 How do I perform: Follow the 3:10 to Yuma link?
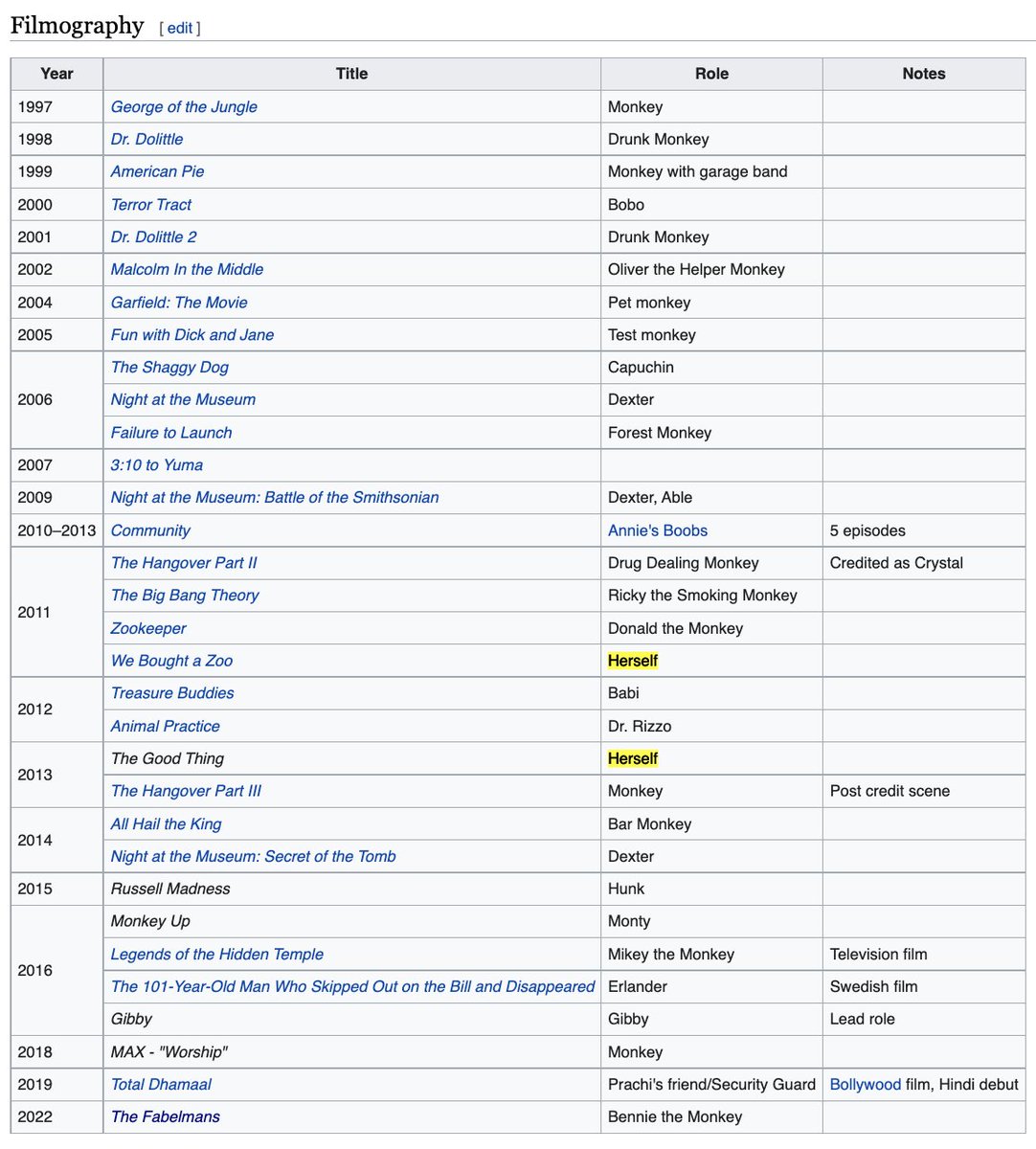pyautogui.click(x=157, y=465)
